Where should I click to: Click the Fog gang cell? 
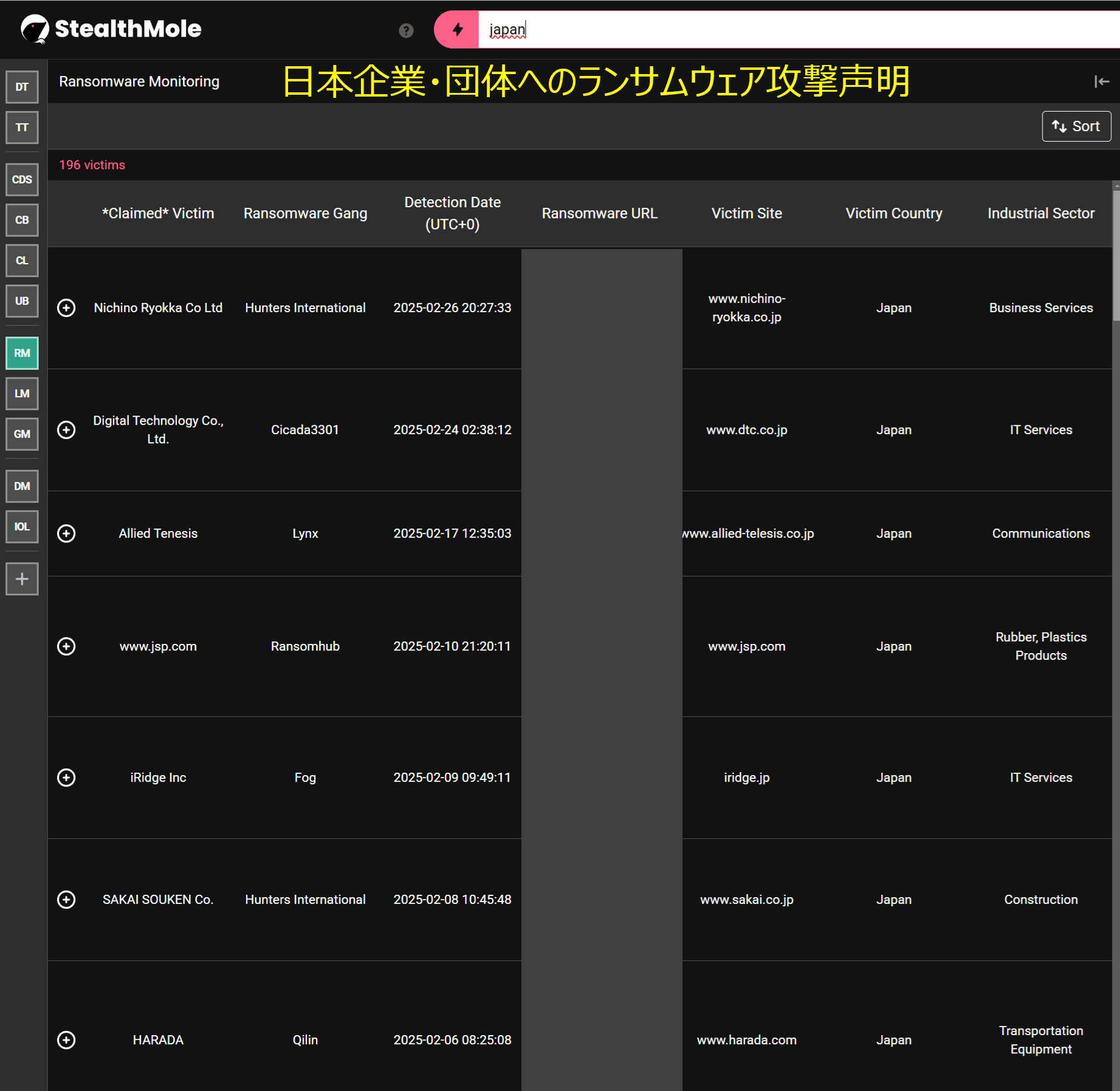click(305, 778)
